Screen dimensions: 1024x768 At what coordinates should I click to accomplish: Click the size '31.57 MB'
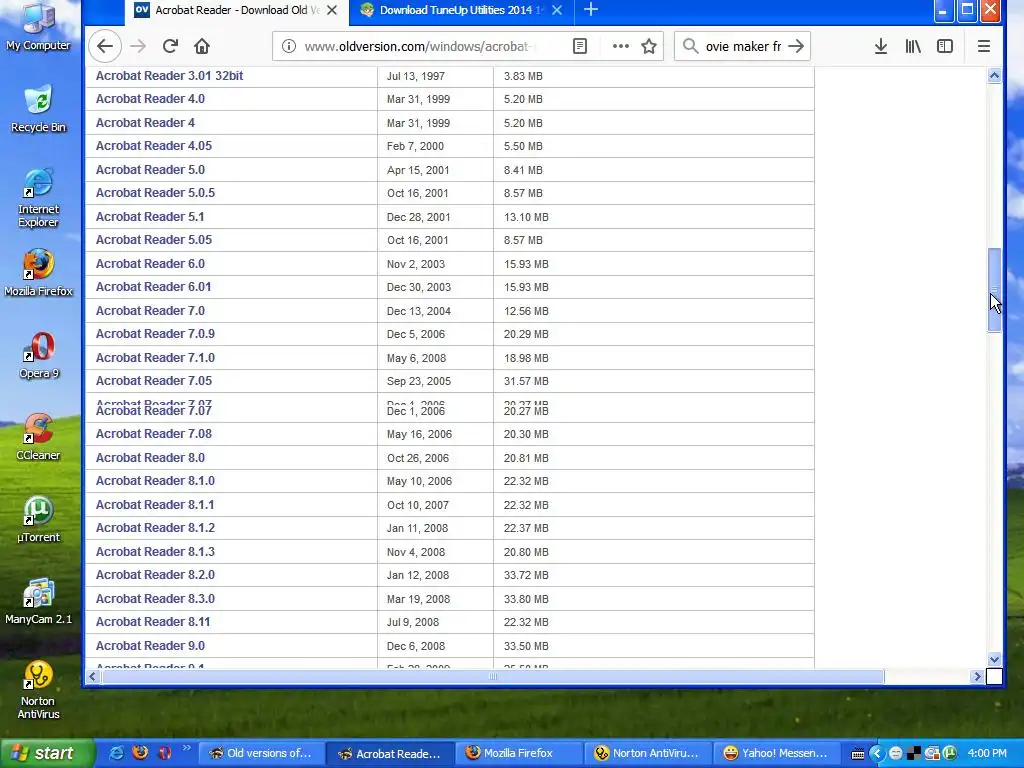tap(526, 381)
